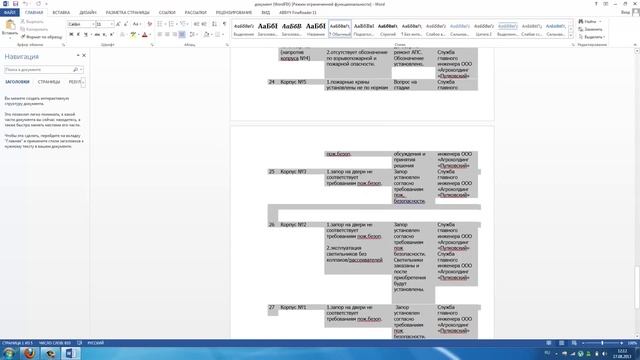
Task: Click the Заменить (Replace) button
Action: tap(591, 29)
